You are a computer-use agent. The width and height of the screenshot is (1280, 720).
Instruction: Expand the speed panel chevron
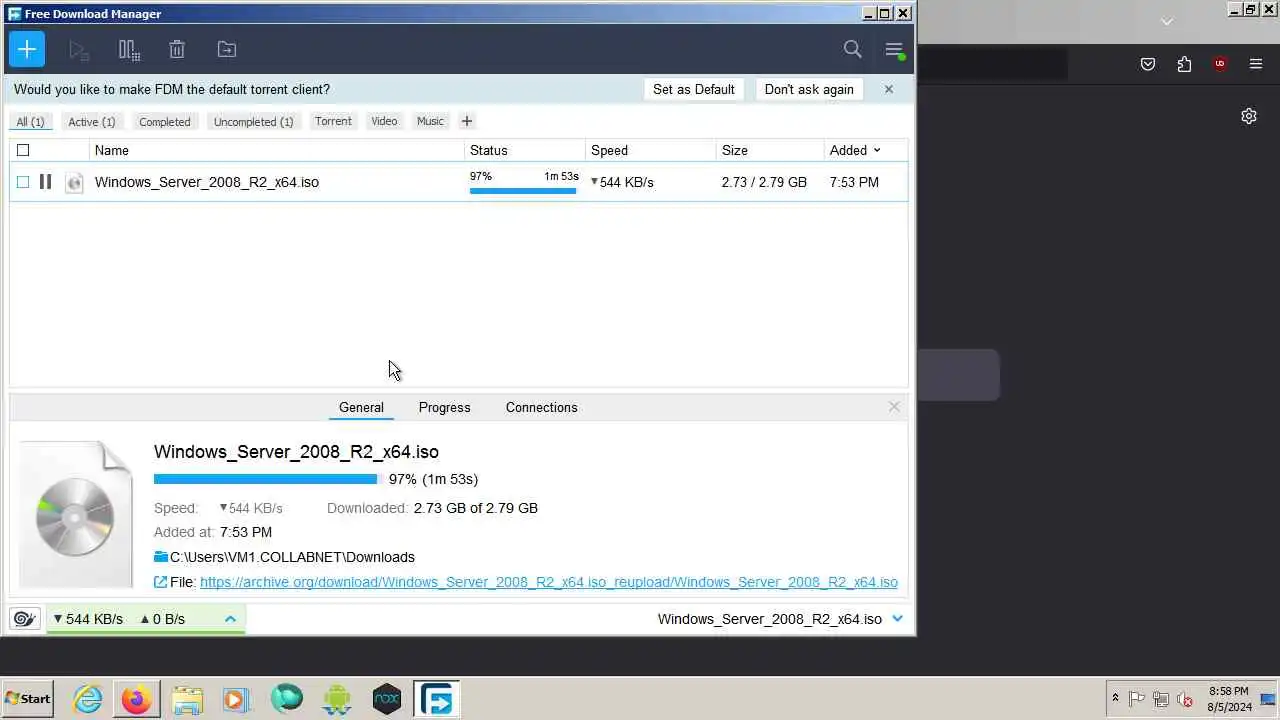point(230,619)
